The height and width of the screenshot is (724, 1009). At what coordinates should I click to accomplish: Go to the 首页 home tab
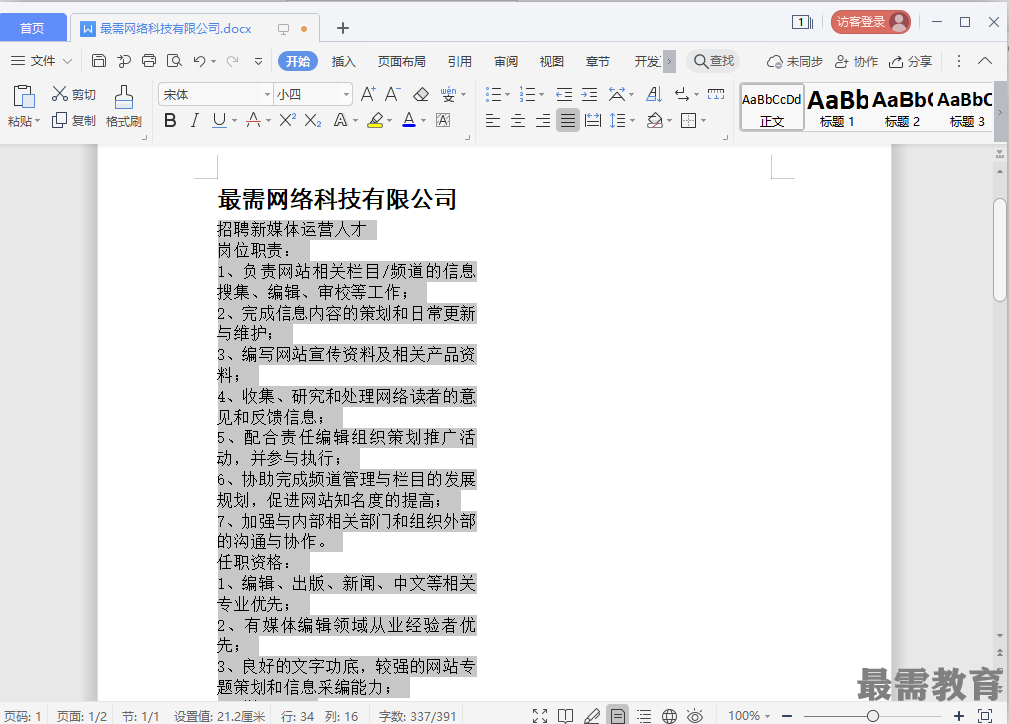(x=32, y=28)
